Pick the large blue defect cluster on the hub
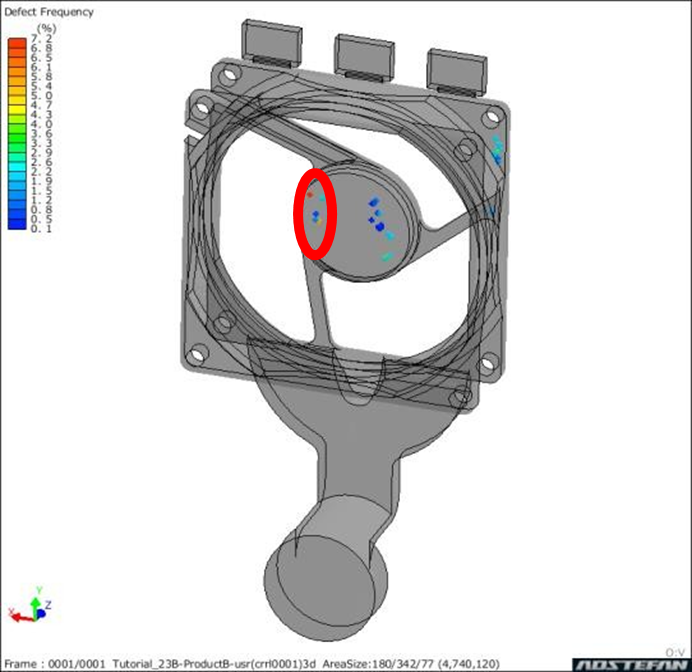Image resolution: width=692 pixels, height=672 pixels. tap(380, 226)
